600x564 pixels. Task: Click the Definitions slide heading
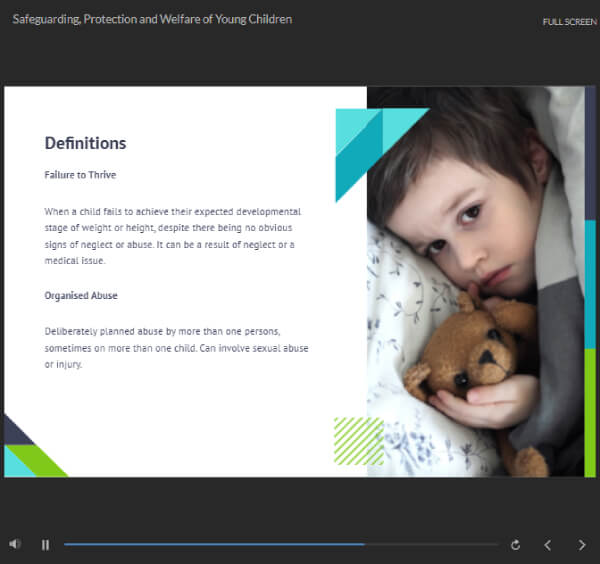85,143
